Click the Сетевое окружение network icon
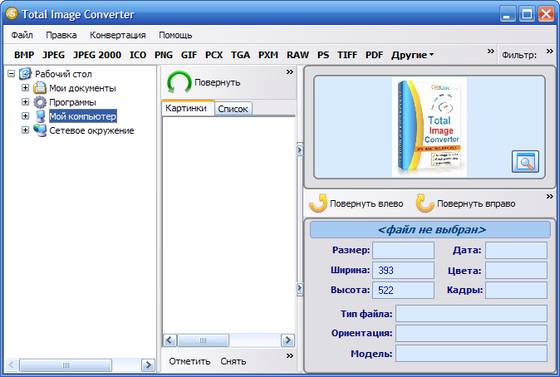 coord(40,130)
